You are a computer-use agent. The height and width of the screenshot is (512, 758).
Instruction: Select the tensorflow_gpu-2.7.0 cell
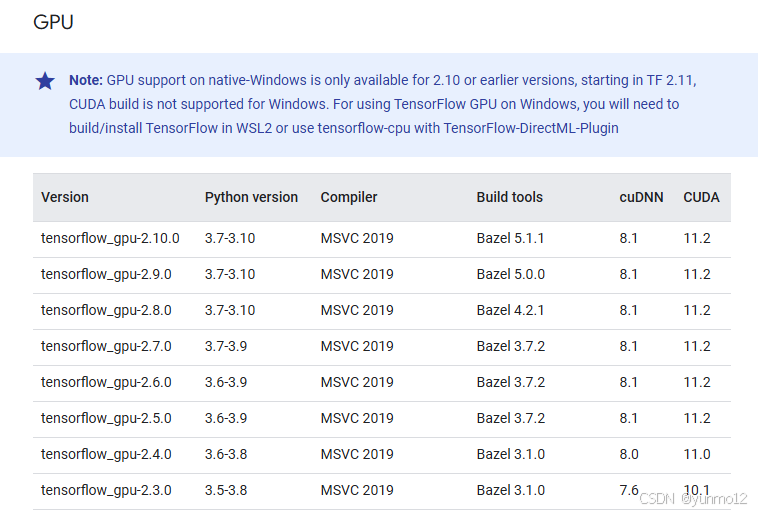click(x=106, y=347)
